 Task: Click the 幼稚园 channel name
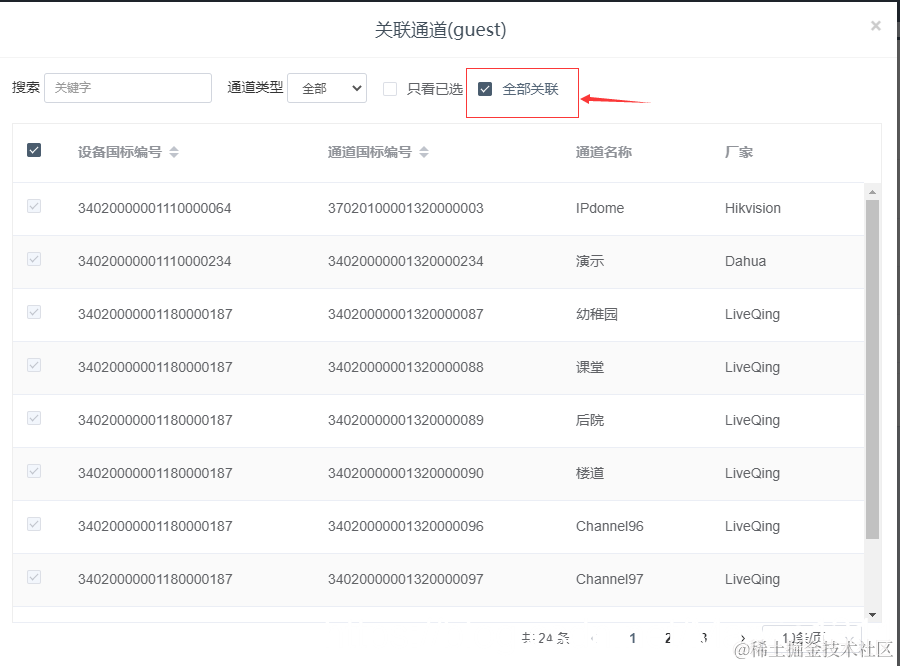click(x=597, y=314)
